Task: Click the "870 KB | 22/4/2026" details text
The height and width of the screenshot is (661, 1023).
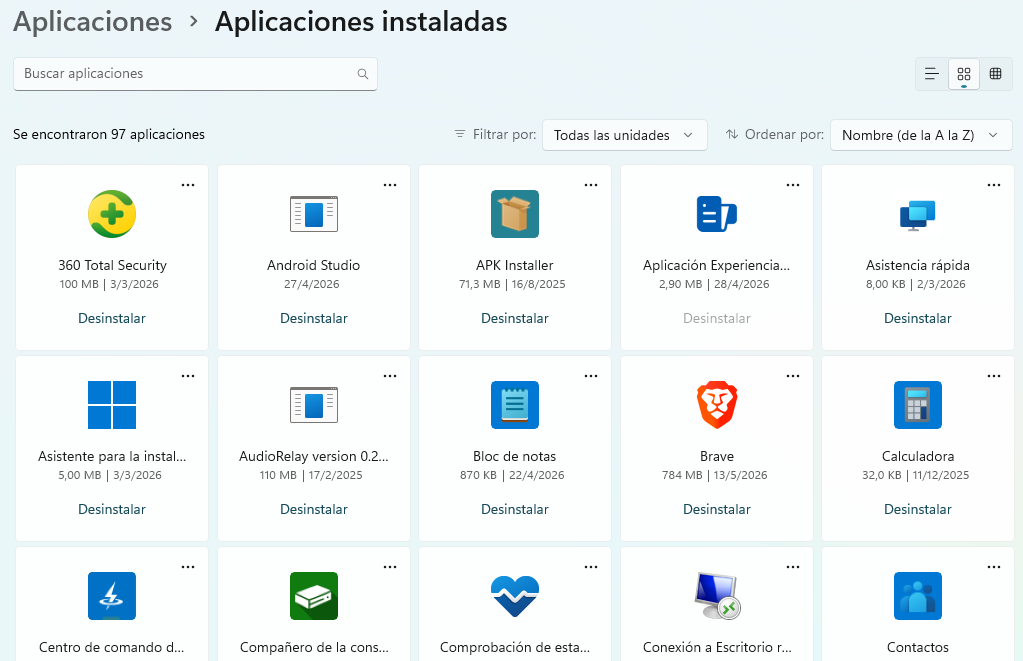Action: coord(512,475)
